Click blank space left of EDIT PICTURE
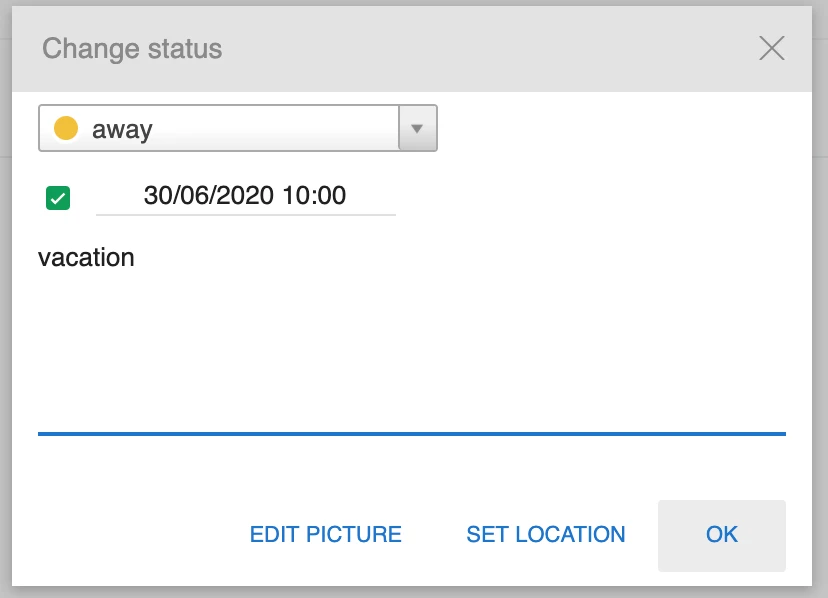 (130, 535)
